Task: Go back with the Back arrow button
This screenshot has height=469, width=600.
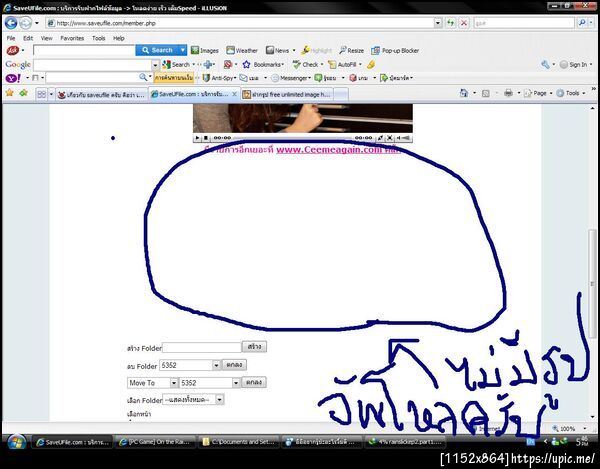Action: [11, 23]
